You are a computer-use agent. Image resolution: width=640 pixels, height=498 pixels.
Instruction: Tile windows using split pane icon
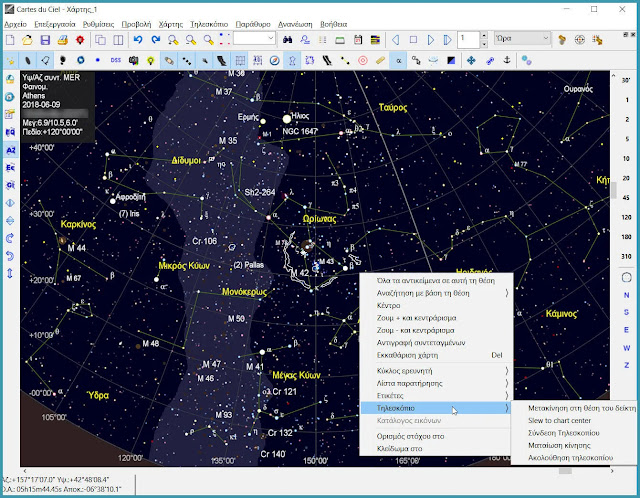[x=118, y=40]
